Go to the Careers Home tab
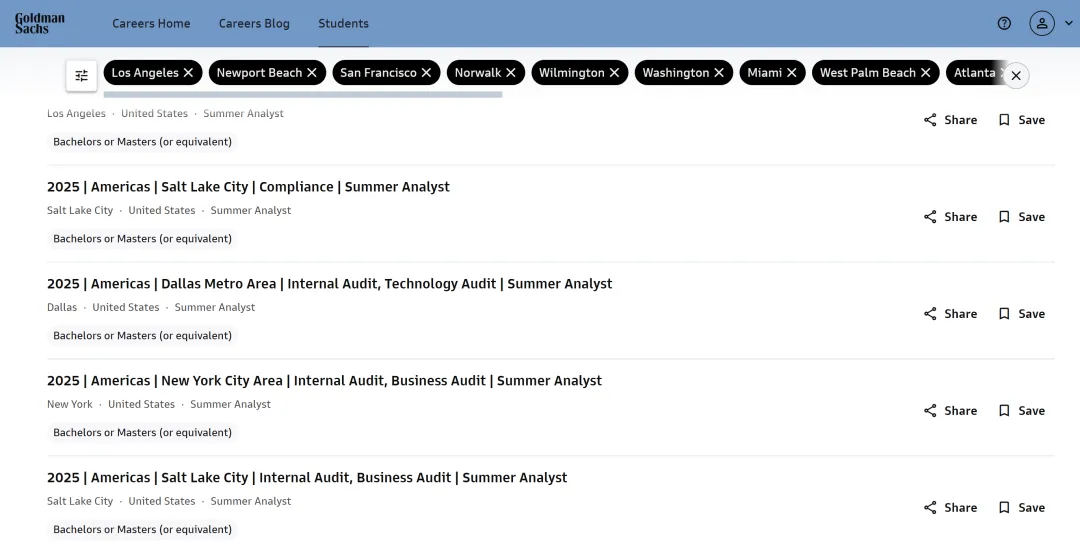Screen dimensions: 1080x552 [x=152, y=23]
